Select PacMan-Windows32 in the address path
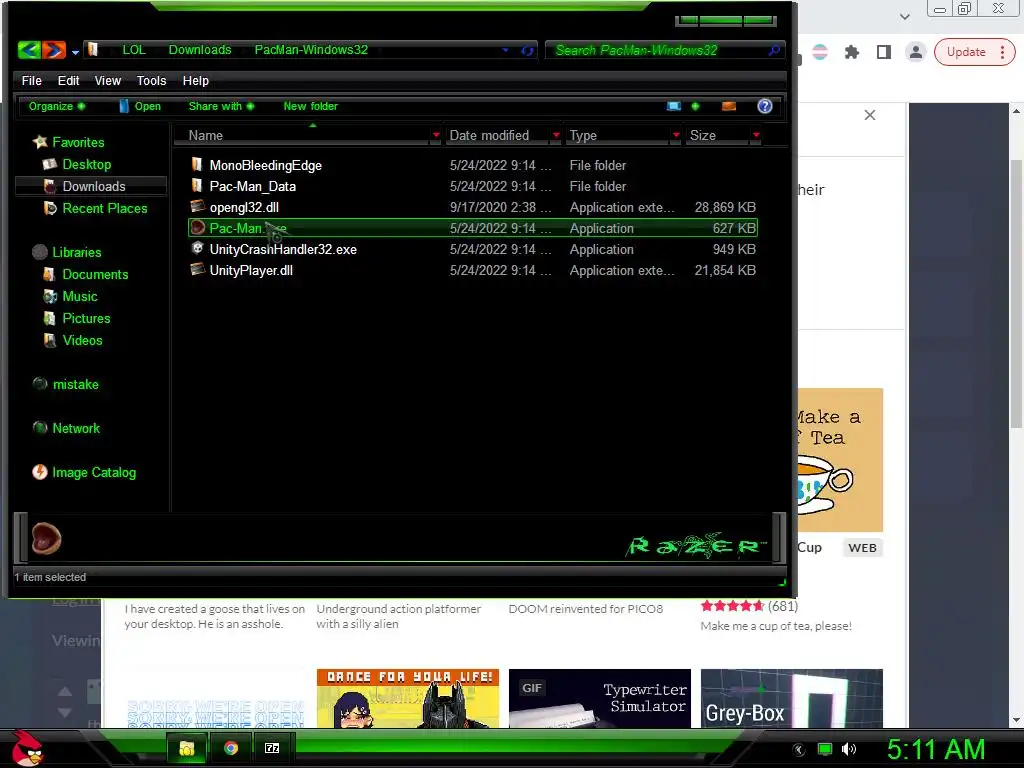 [311, 50]
